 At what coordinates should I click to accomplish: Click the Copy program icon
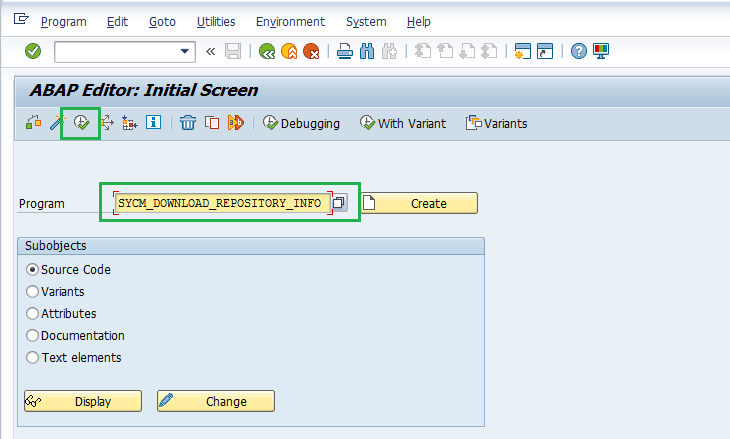point(212,123)
